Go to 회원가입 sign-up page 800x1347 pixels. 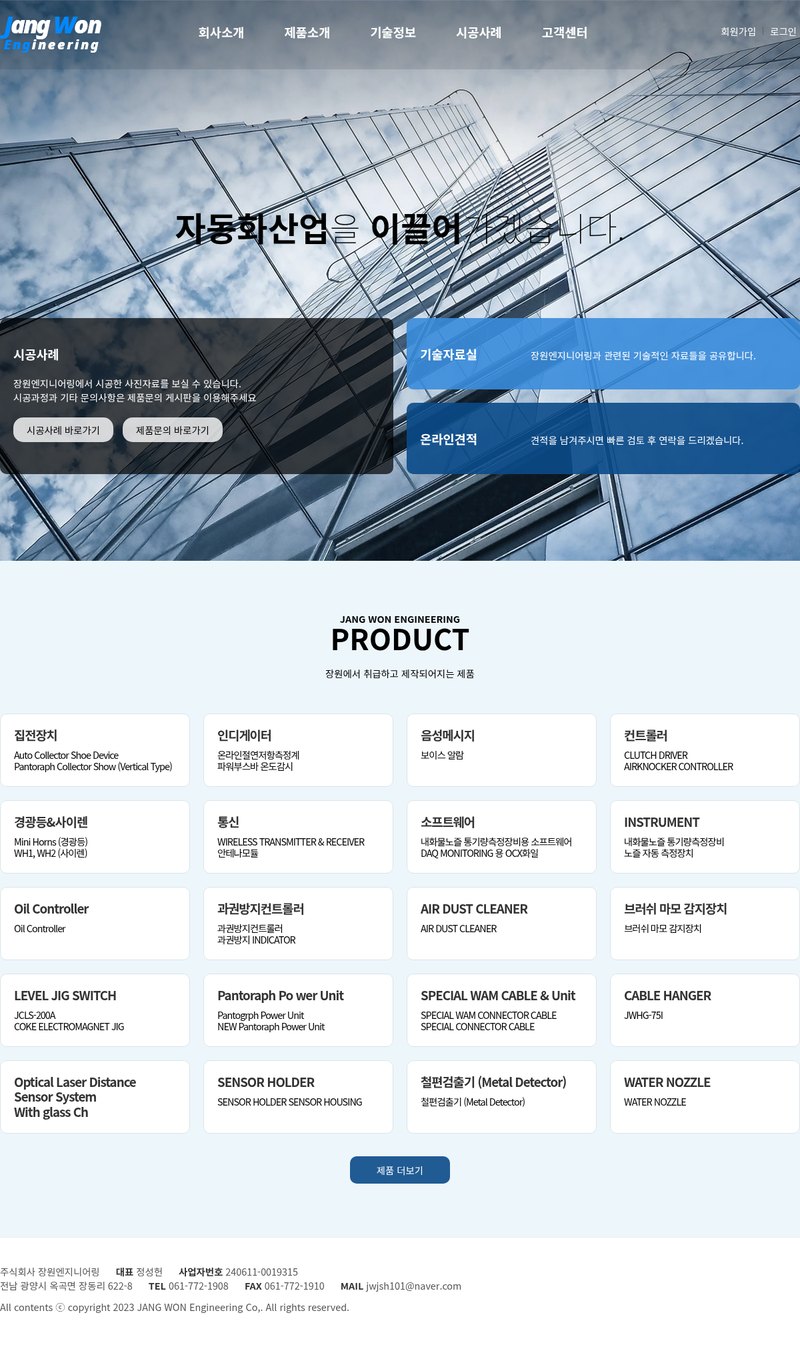pyautogui.click(x=738, y=32)
